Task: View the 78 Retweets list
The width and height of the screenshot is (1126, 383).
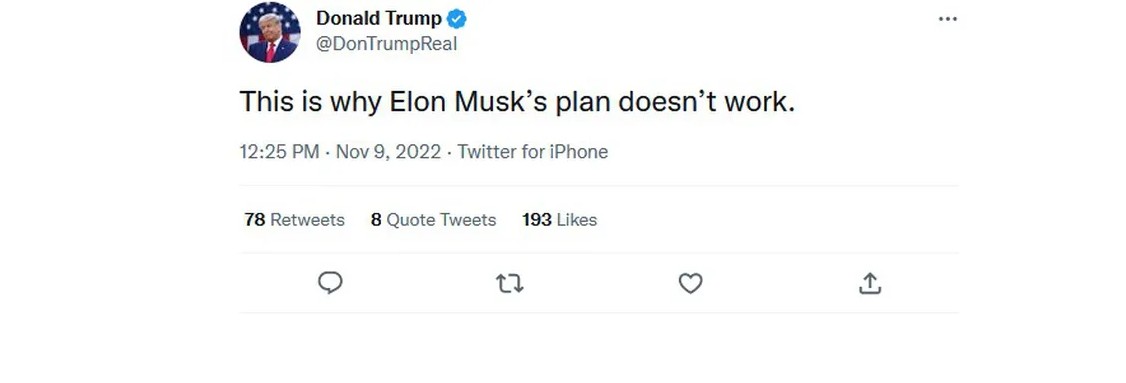Action: pyautogui.click(x=294, y=220)
